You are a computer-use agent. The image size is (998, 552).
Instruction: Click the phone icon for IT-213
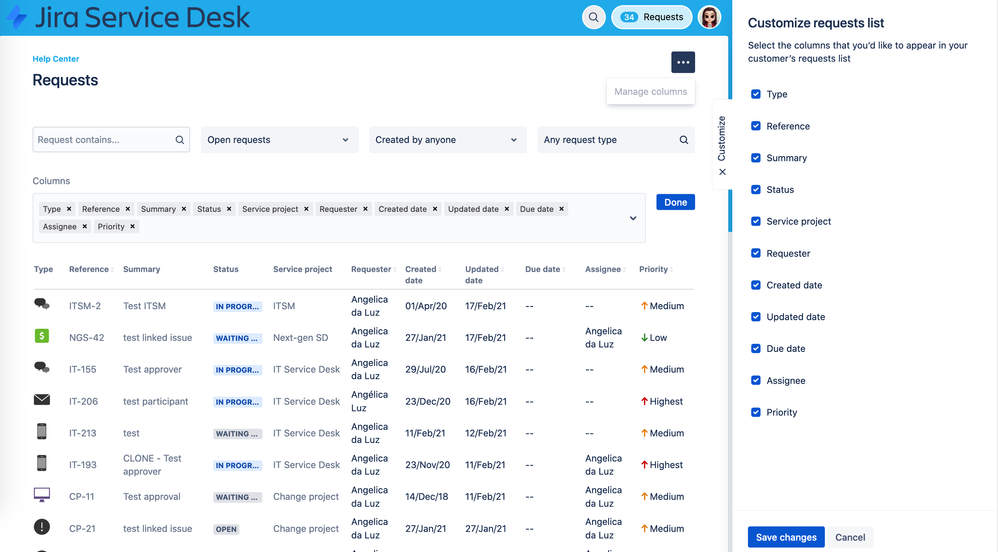[41, 431]
